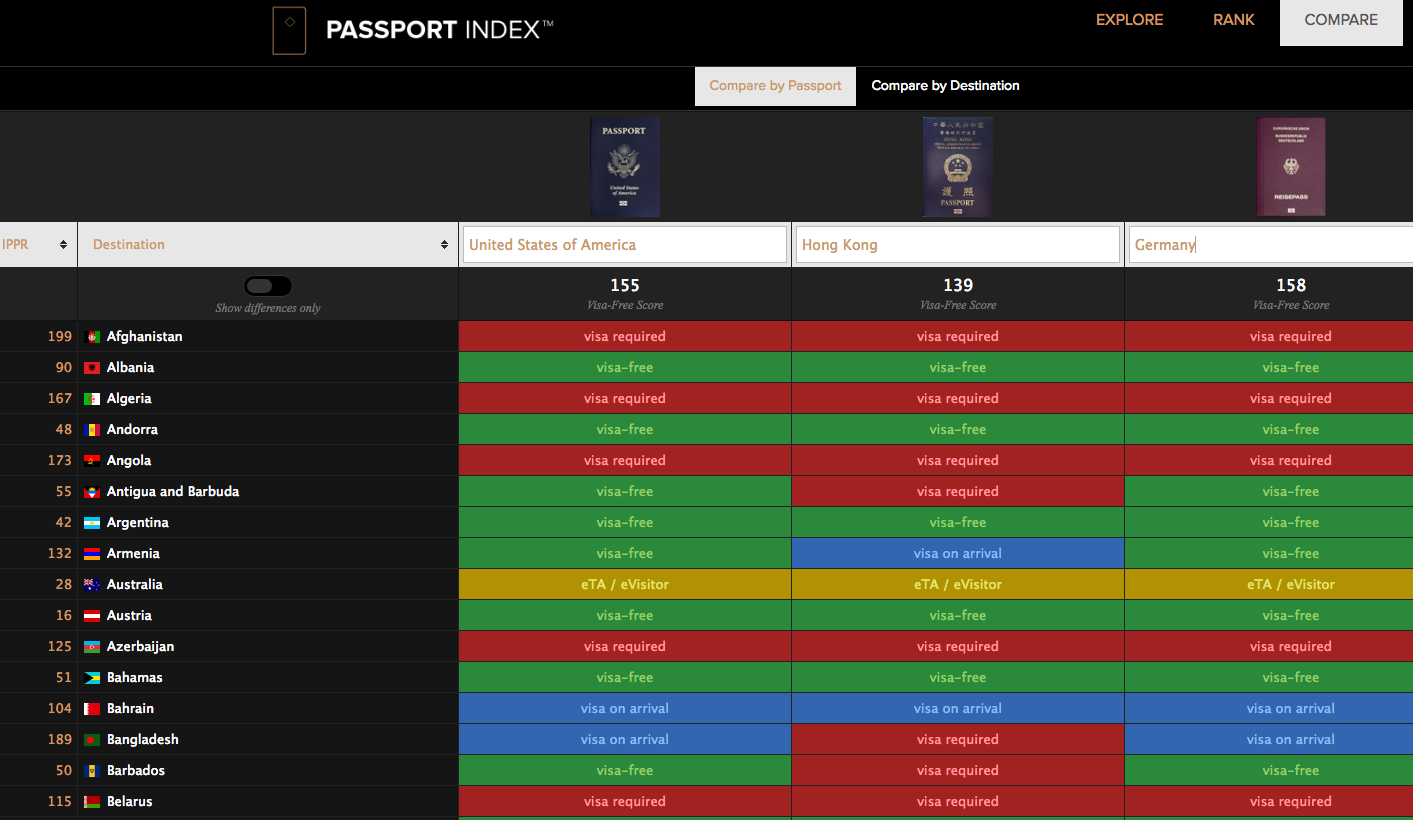
Task: Click Bangladesh destination name
Action: pos(143,740)
